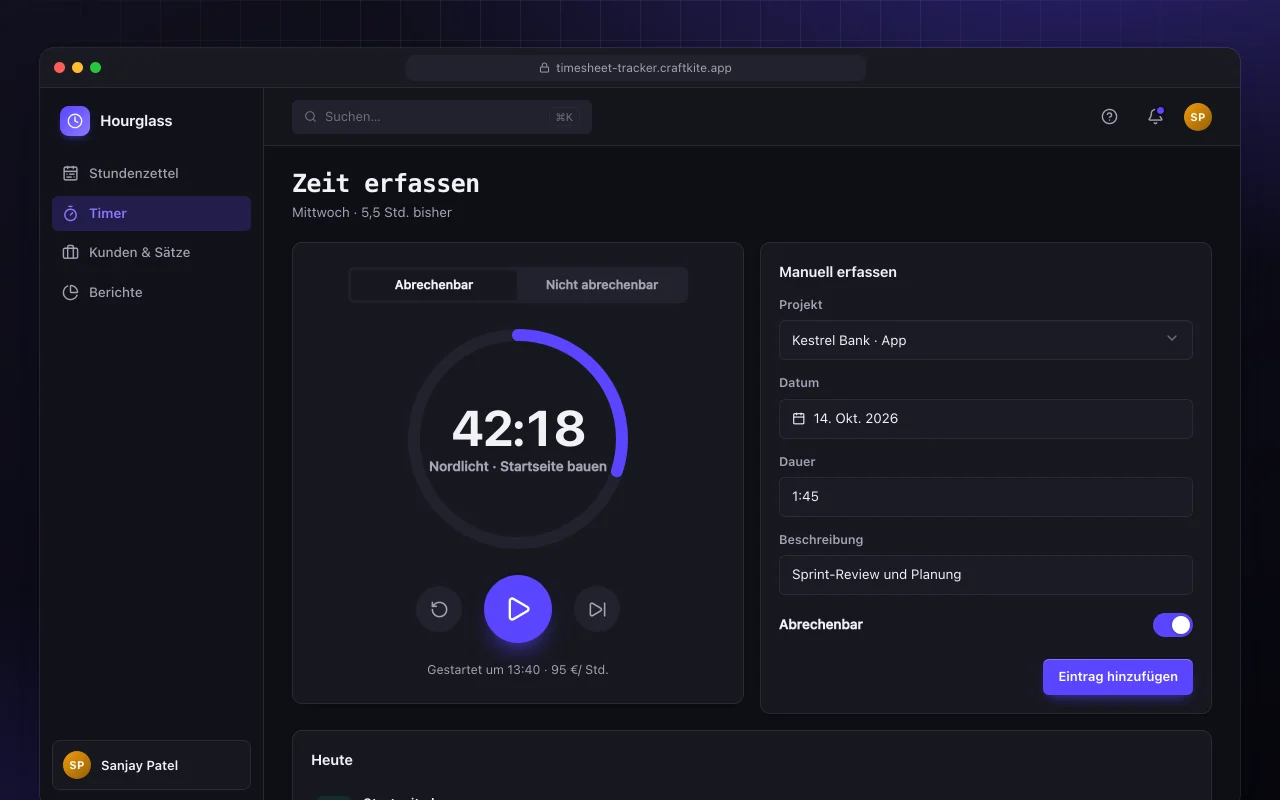
Task: Click Gestartet um 13:40 · 95 €/ Std. text
Action: (518, 670)
